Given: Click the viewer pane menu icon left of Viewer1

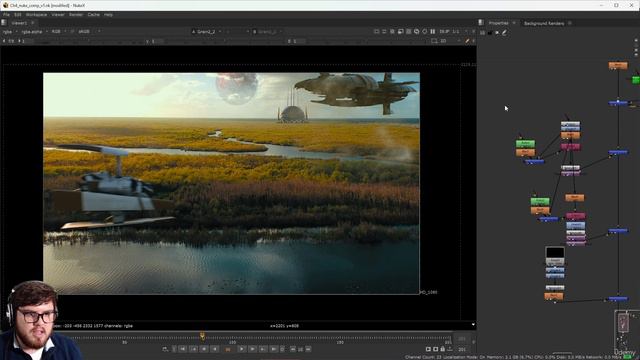Looking at the screenshot, I should [x=4, y=23].
